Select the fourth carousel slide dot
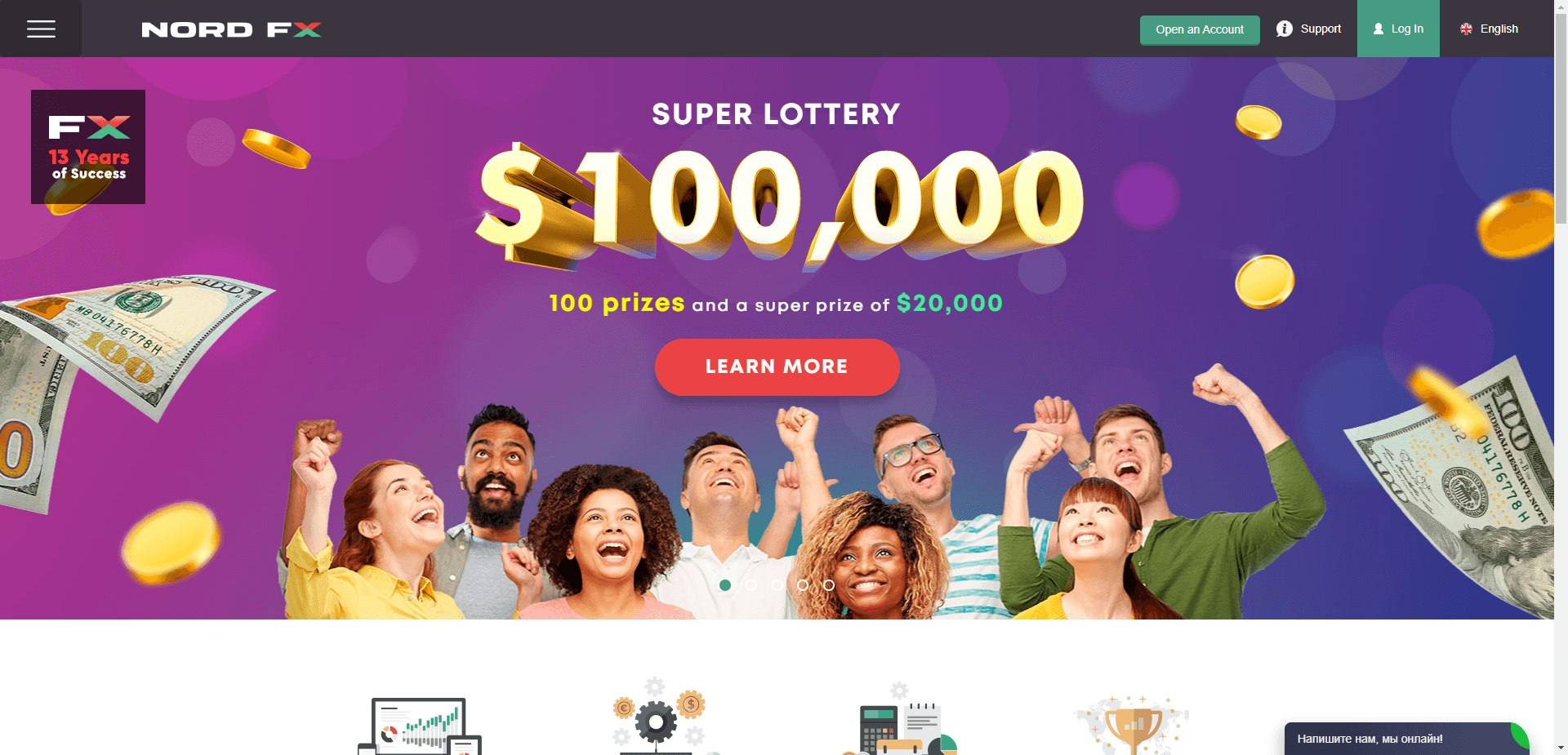This screenshot has width=1568, height=755. [x=803, y=585]
